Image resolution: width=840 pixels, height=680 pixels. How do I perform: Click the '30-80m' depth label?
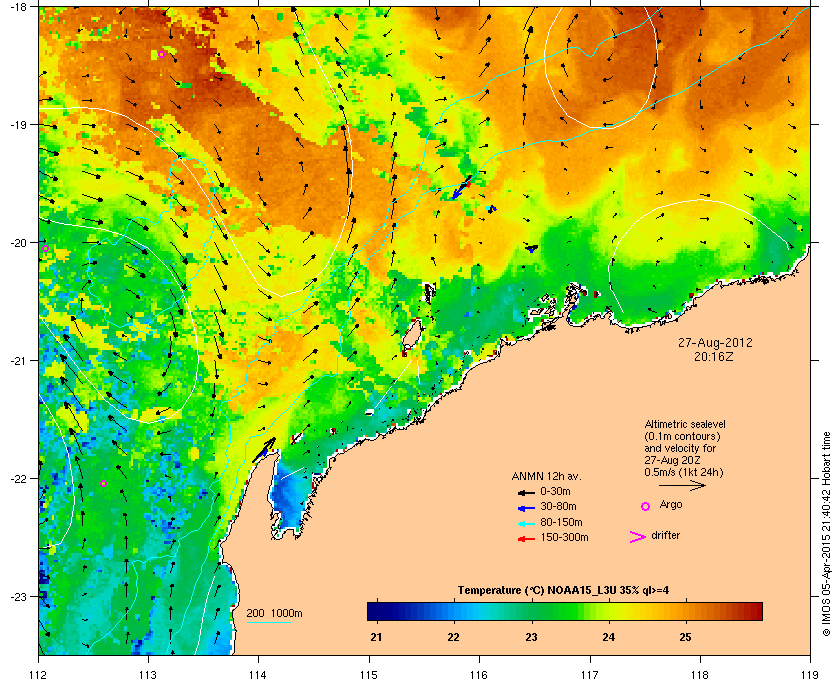coord(559,506)
